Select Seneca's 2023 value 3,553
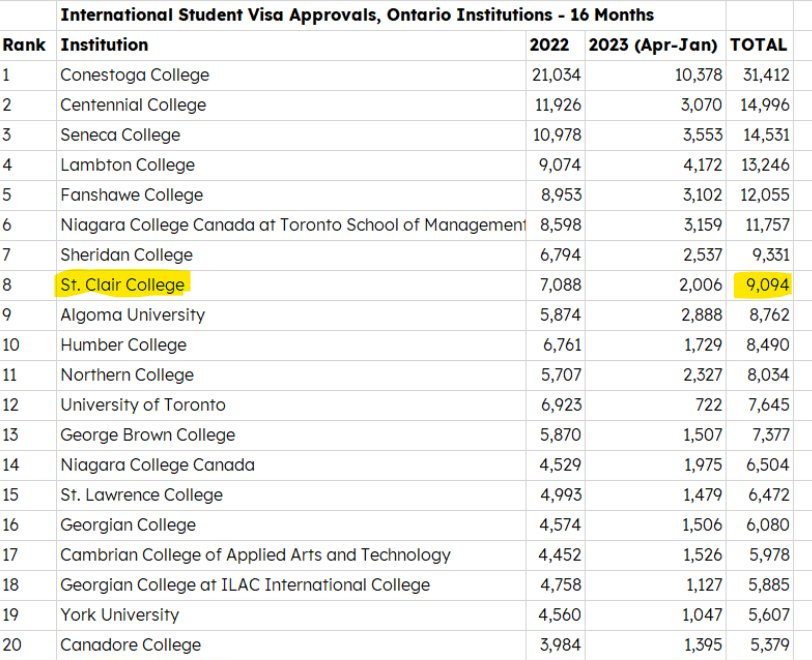 655,135
